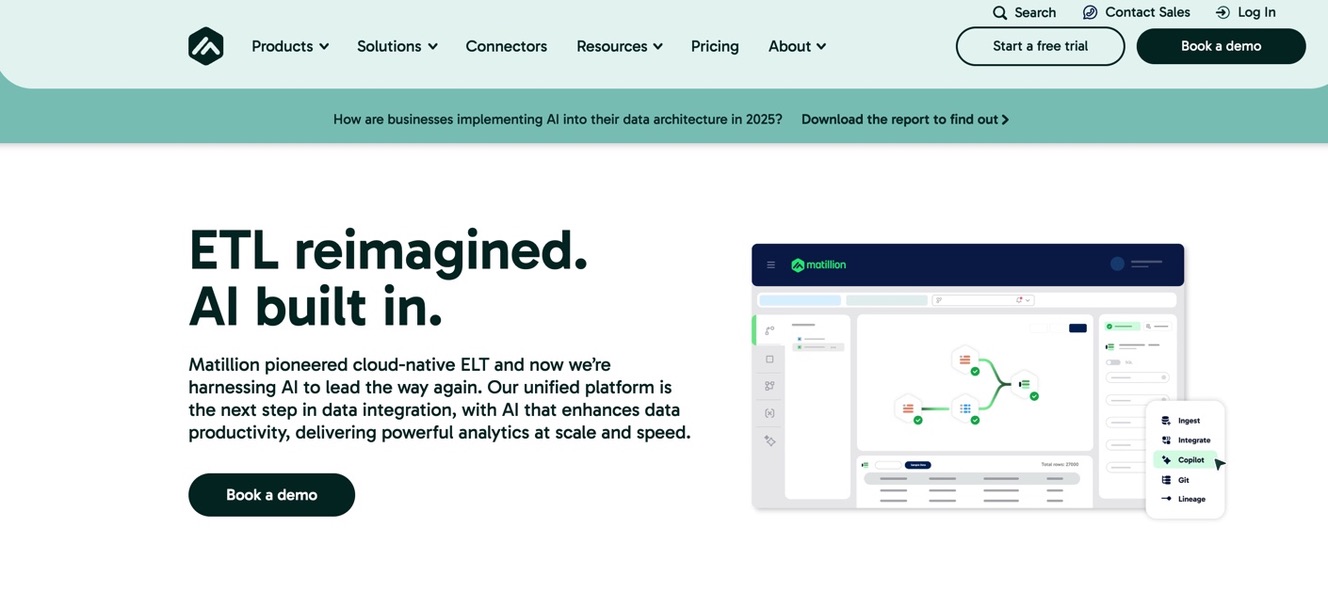Expand the Solutions dropdown menu

point(397,46)
